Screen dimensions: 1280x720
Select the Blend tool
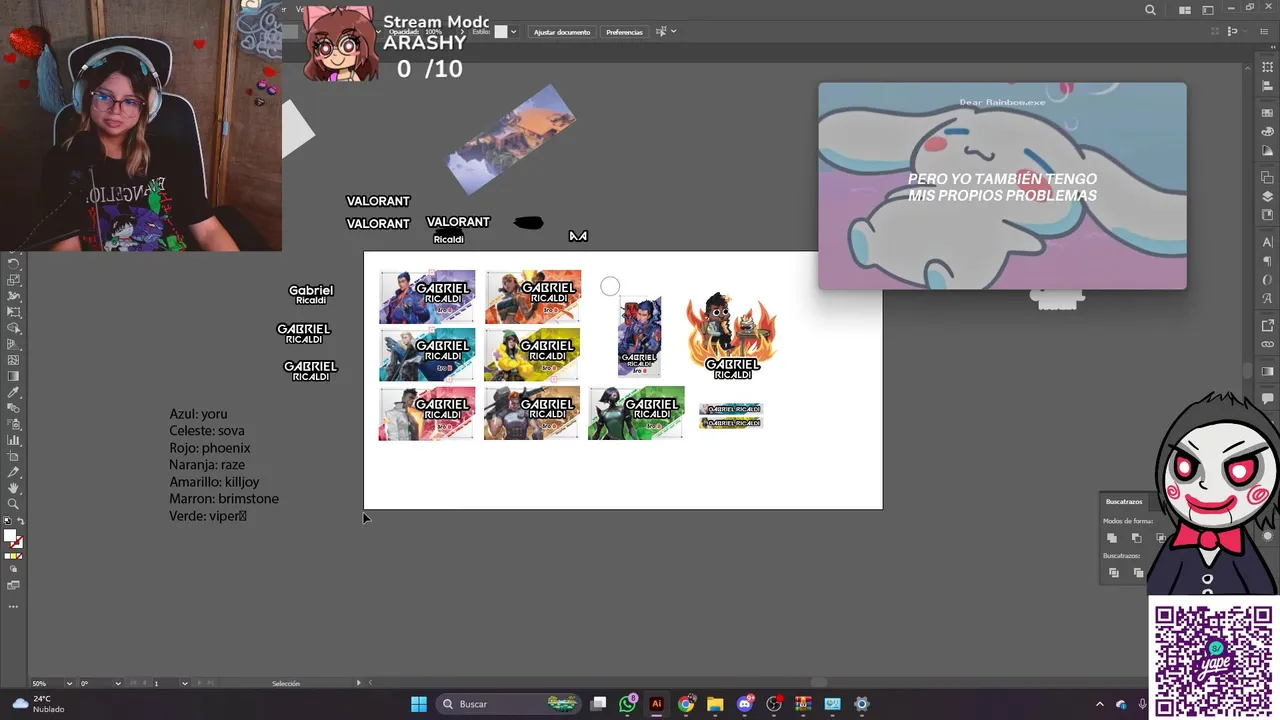click(14, 407)
